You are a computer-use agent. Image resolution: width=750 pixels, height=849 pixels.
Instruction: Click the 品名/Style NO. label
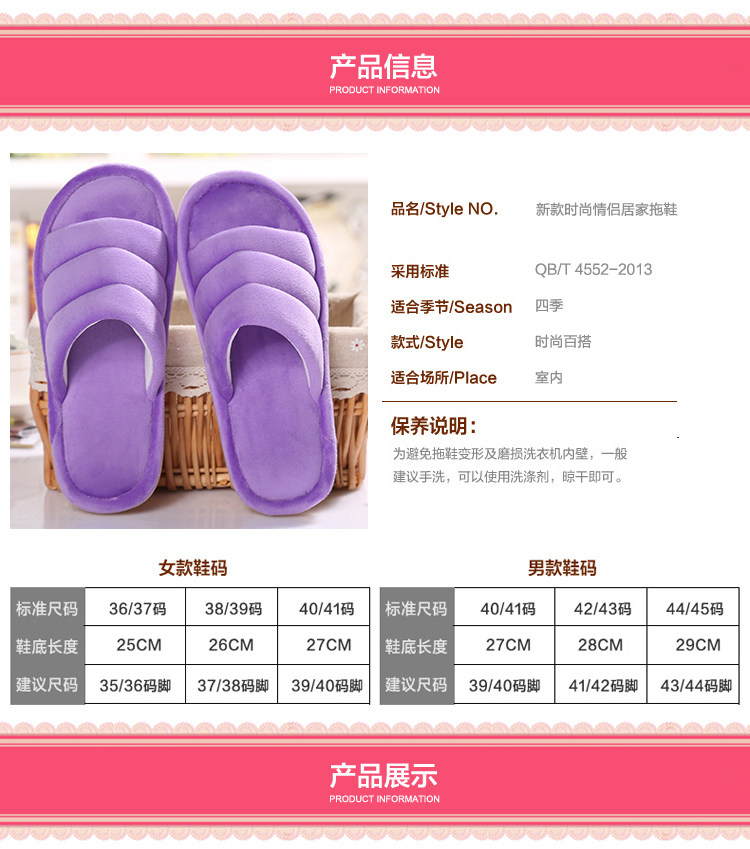coord(445,208)
